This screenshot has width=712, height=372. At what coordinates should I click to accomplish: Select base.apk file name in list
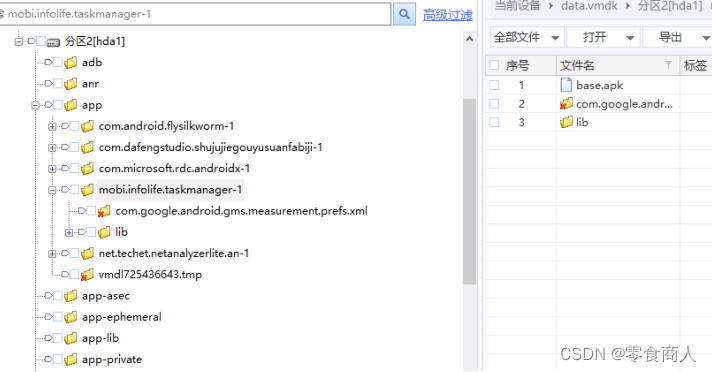click(599, 85)
